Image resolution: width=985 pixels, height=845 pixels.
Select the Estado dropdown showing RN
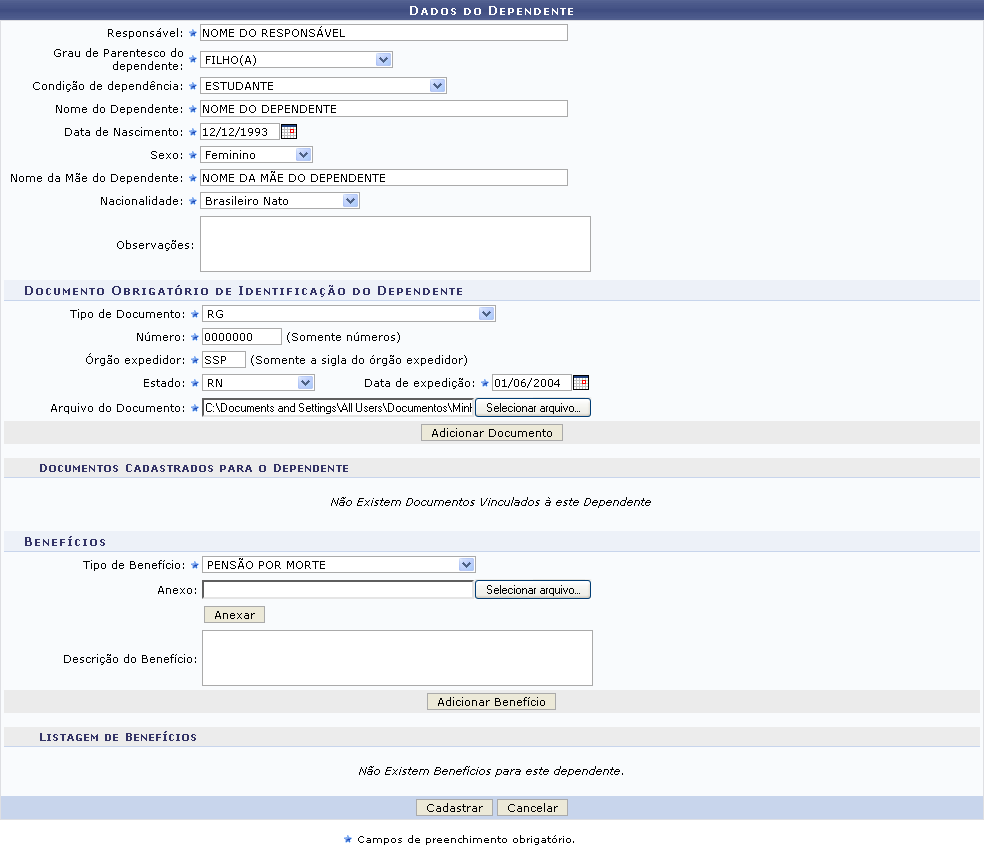(x=257, y=382)
